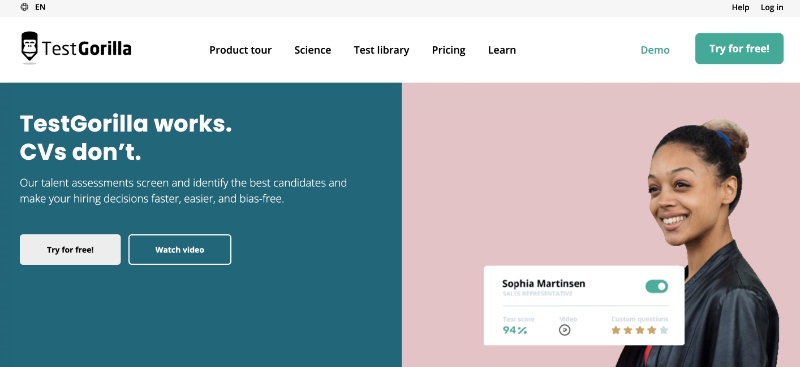This screenshot has width=800, height=367.
Task: Open the Help link
Action: [x=740, y=7]
